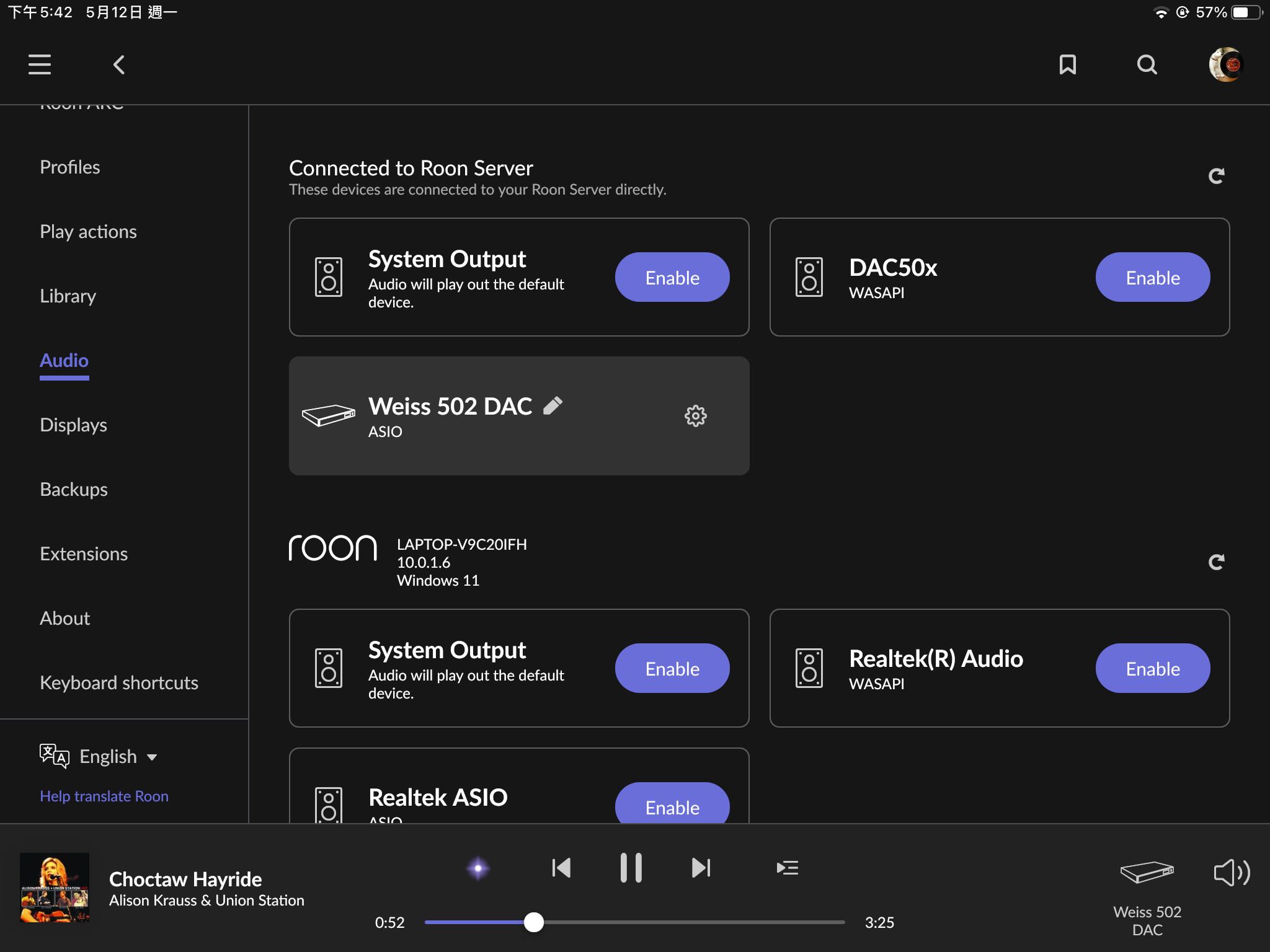The width and height of the screenshot is (1270, 952).
Task: Click the 0:52 elapsed time
Action: tap(389, 922)
